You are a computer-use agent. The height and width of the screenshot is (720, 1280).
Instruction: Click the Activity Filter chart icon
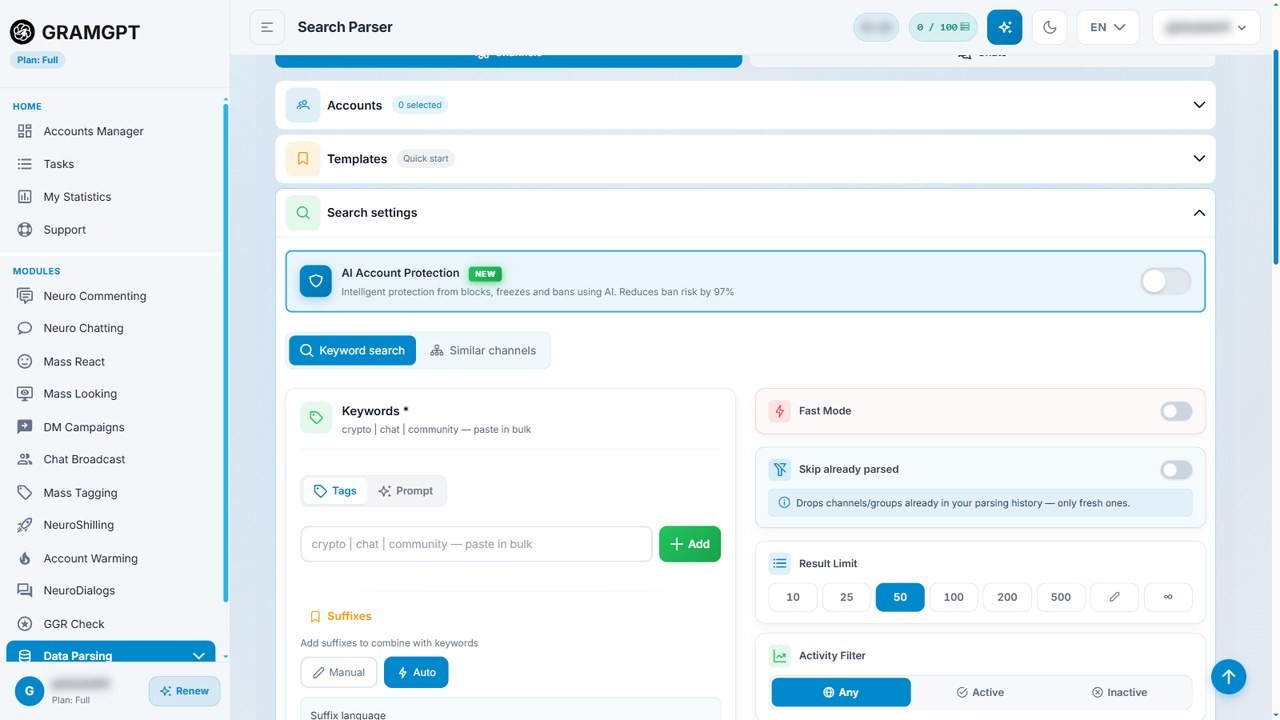780,656
